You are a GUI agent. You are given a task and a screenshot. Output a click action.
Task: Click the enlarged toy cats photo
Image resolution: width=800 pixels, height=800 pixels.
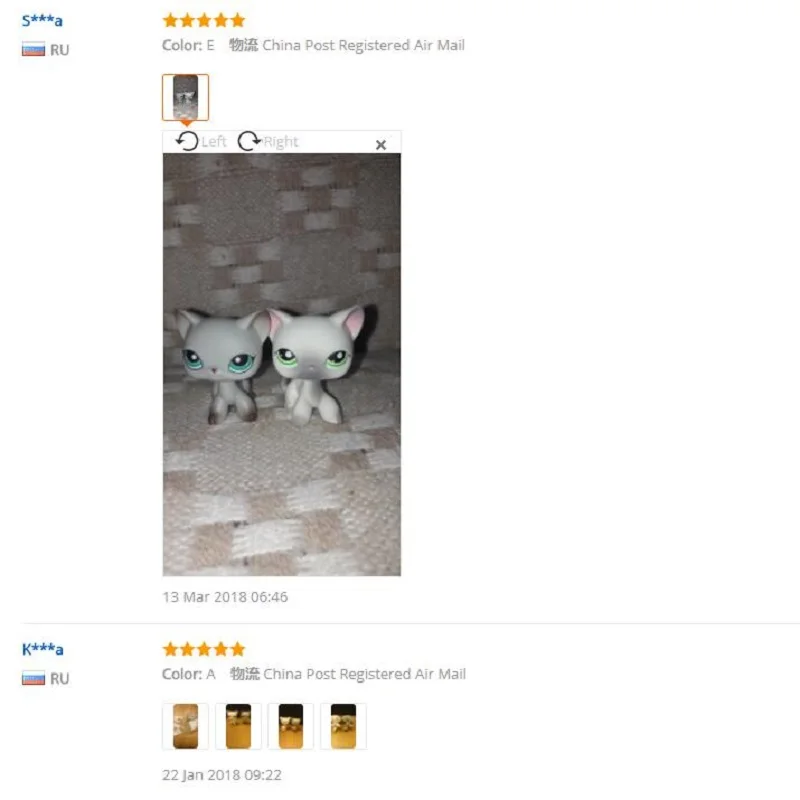282,364
